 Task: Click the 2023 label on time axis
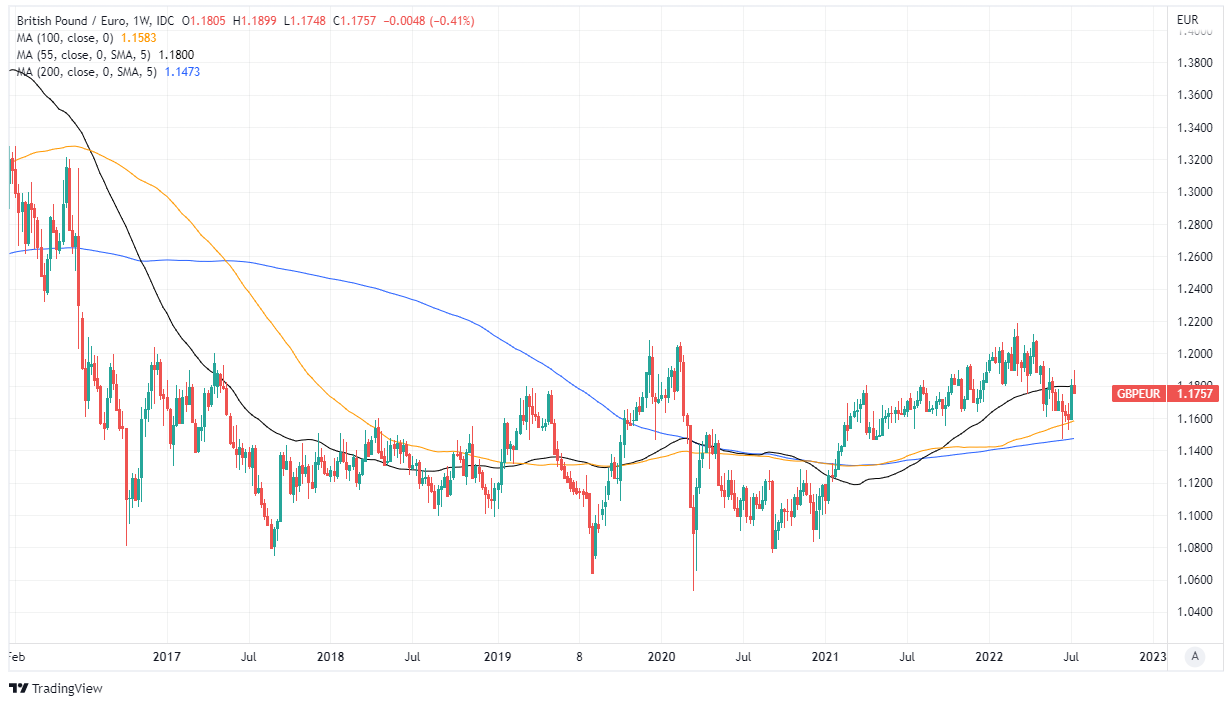[x=1152, y=657]
